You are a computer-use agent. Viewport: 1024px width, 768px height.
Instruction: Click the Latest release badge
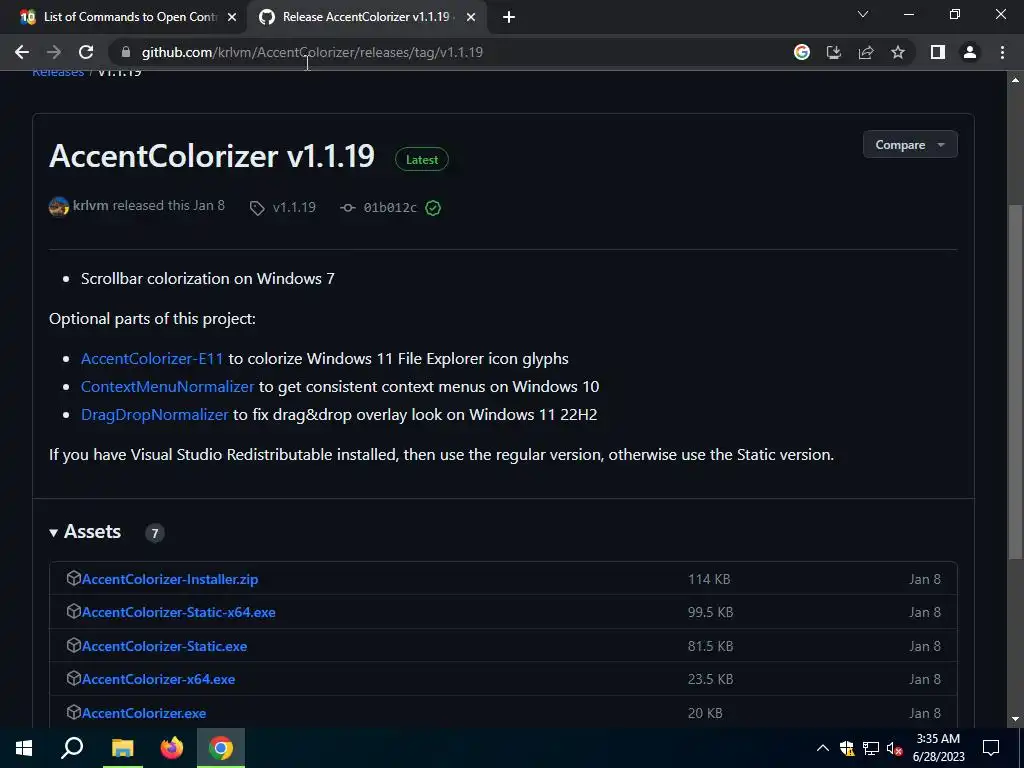pyautogui.click(x=422, y=159)
